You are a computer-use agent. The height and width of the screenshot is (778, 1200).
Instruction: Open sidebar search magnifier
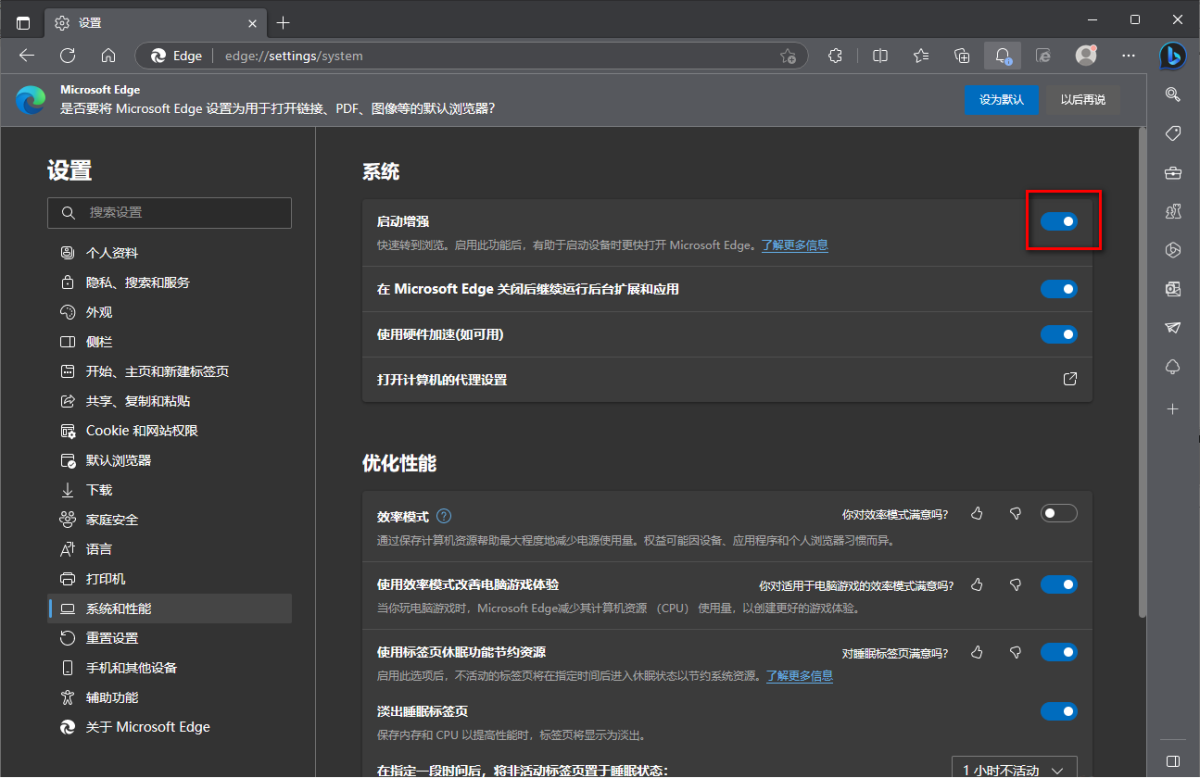(1173, 94)
